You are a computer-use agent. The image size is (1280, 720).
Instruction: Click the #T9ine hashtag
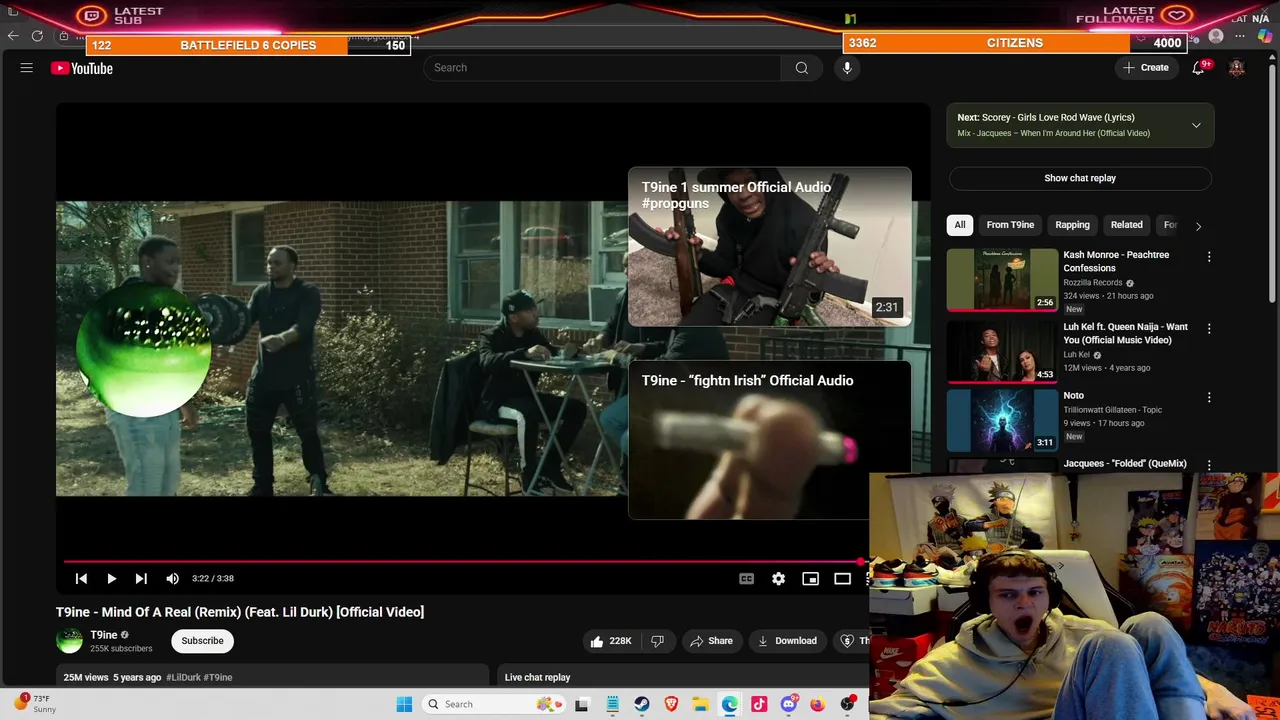coord(218,677)
